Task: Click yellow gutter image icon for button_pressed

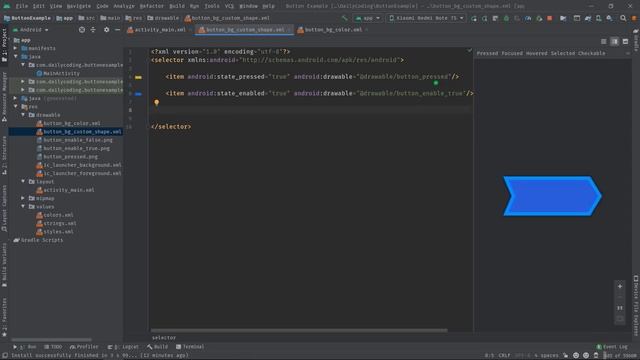Action: (x=138, y=77)
